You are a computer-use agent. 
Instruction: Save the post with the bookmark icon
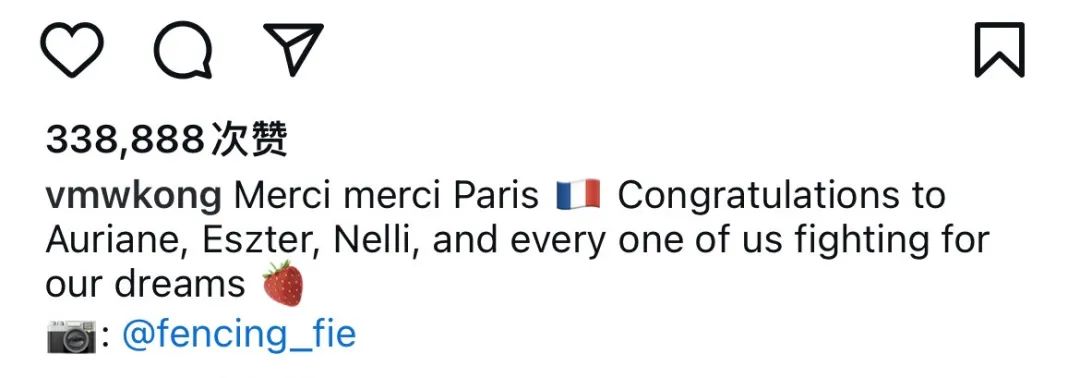999,50
